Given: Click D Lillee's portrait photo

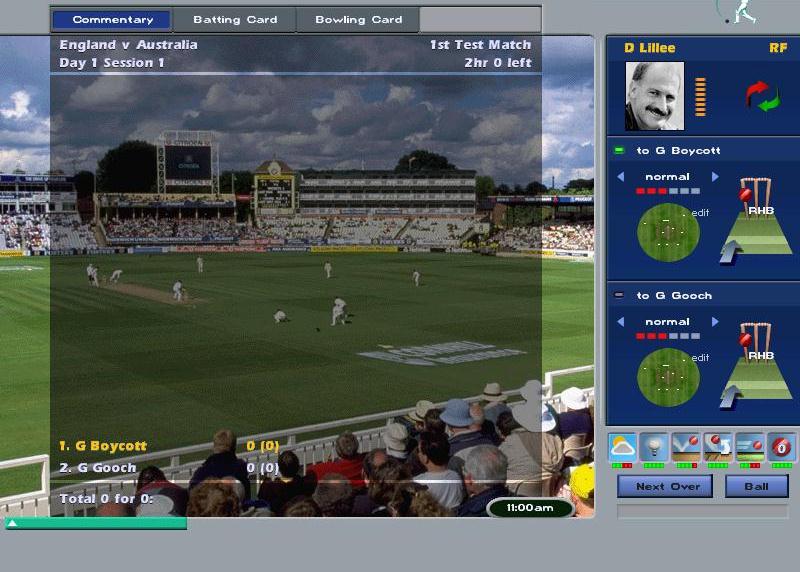Looking at the screenshot, I should click(x=654, y=96).
